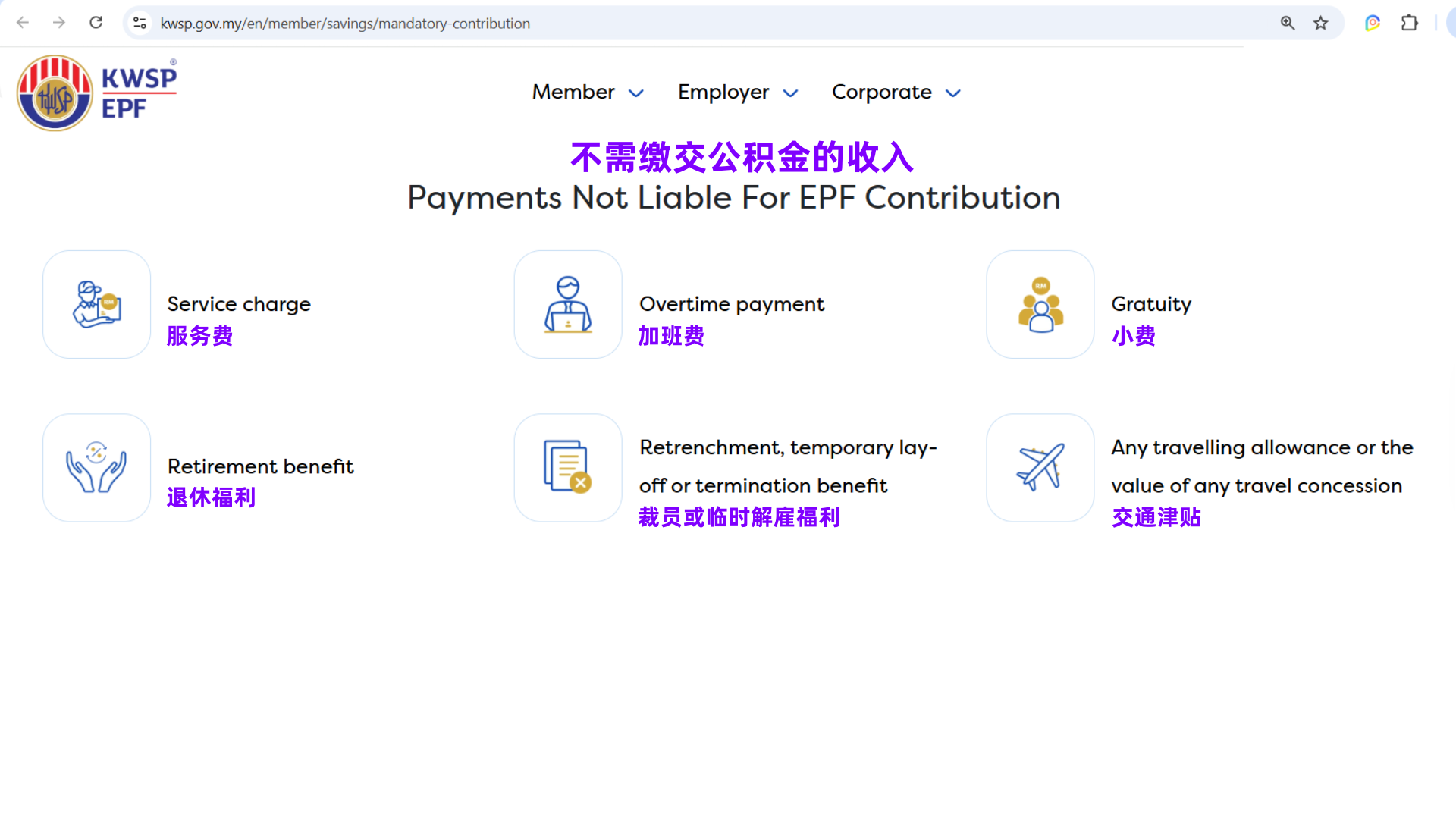Click the travelling allowance airplane icon
This screenshot has width=1456, height=819.
(x=1040, y=467)
